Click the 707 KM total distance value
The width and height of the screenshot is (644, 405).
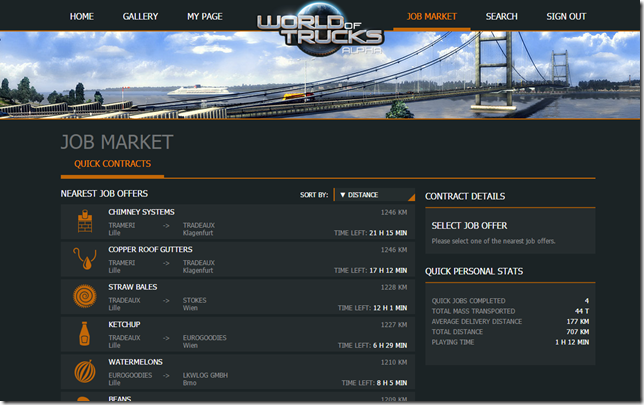point(577,331)
